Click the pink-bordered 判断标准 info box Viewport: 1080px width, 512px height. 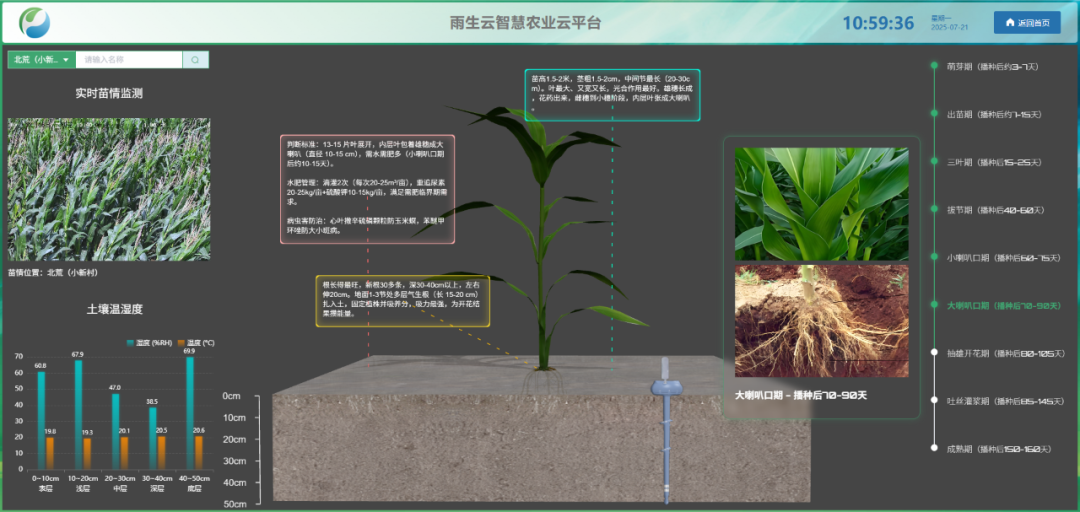[x=368, y=190]
